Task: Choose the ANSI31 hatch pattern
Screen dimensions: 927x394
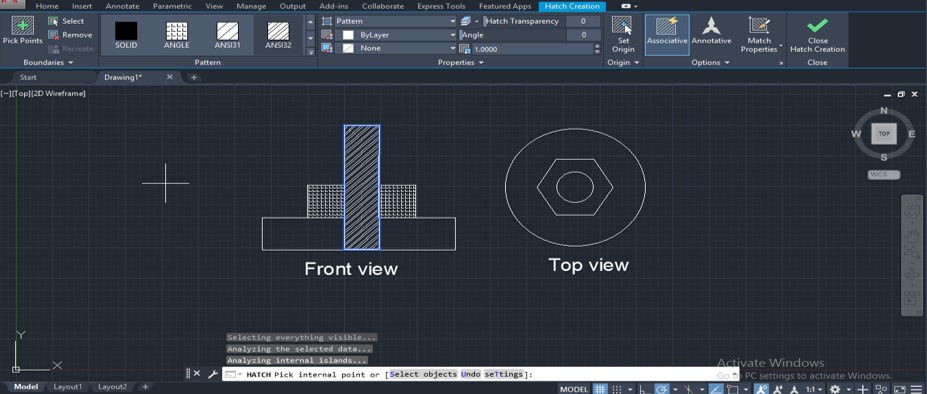Action: click(x=228, y=35)
